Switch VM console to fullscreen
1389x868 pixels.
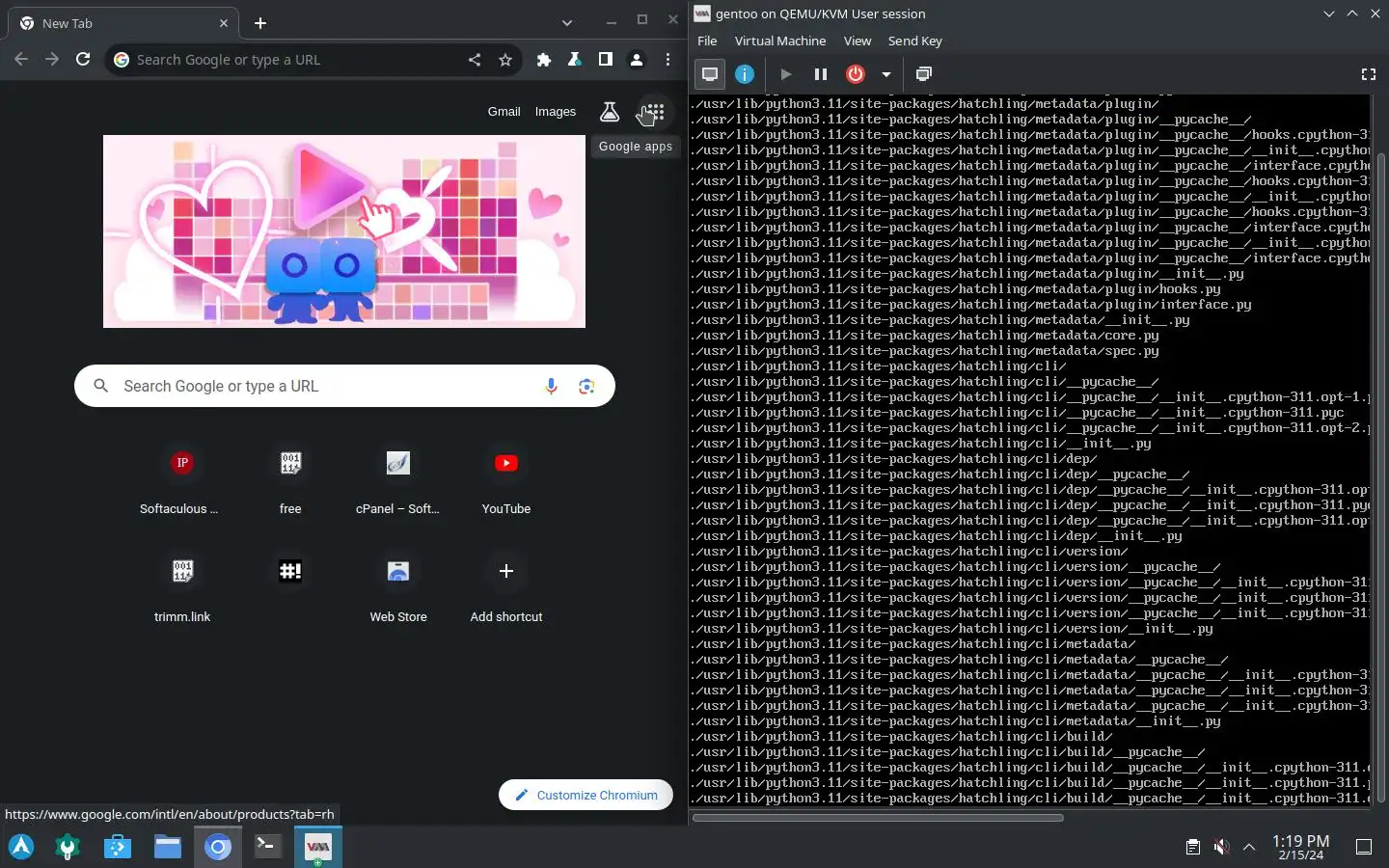tap(1368, 74)
